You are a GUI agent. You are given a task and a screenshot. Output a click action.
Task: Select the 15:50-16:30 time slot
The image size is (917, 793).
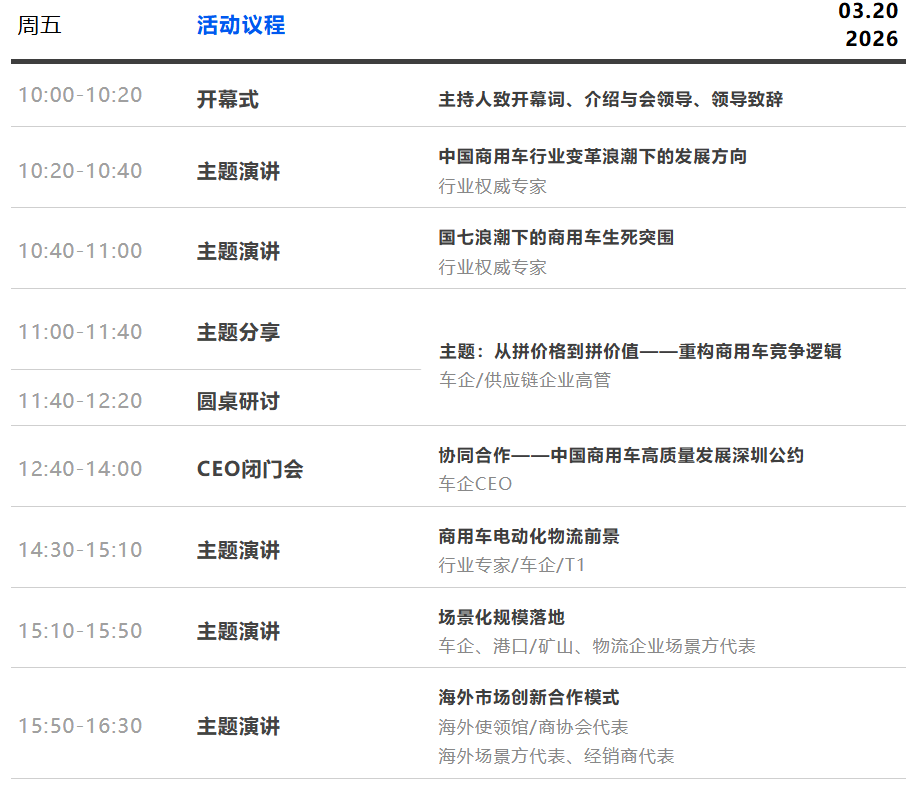80,726
